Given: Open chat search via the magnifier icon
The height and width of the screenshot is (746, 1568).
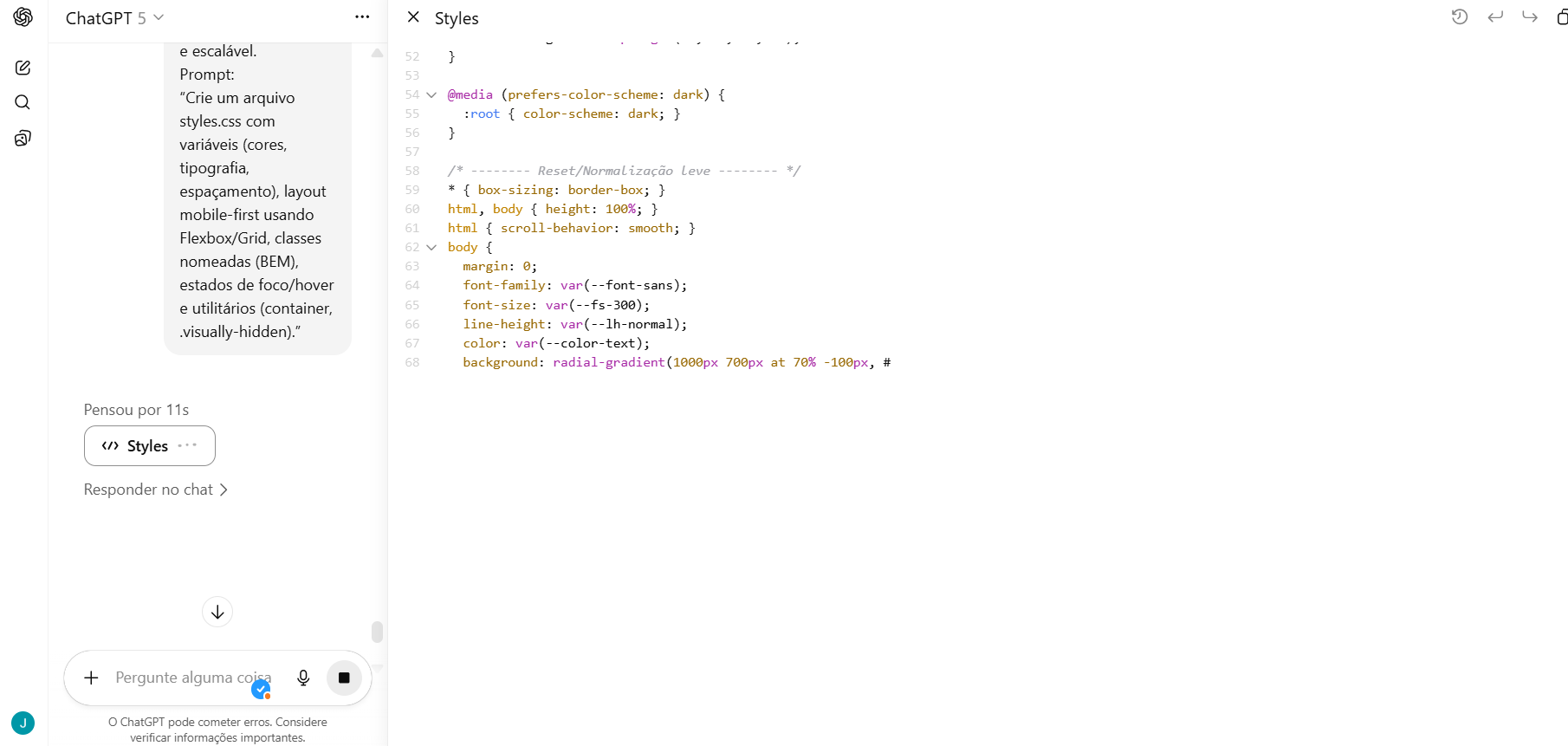Looking at the screenshot, I should (23, 102).
